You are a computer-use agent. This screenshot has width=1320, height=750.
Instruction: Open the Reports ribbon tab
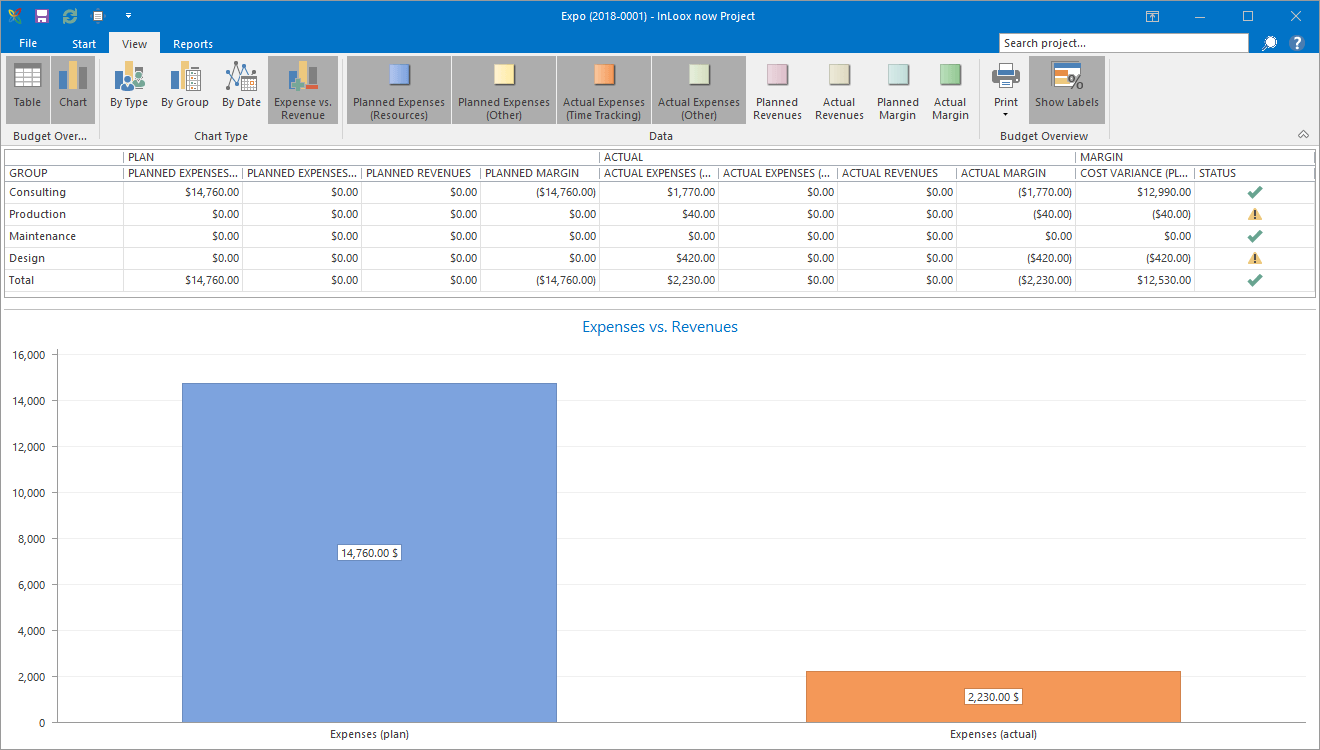[193, 43]
